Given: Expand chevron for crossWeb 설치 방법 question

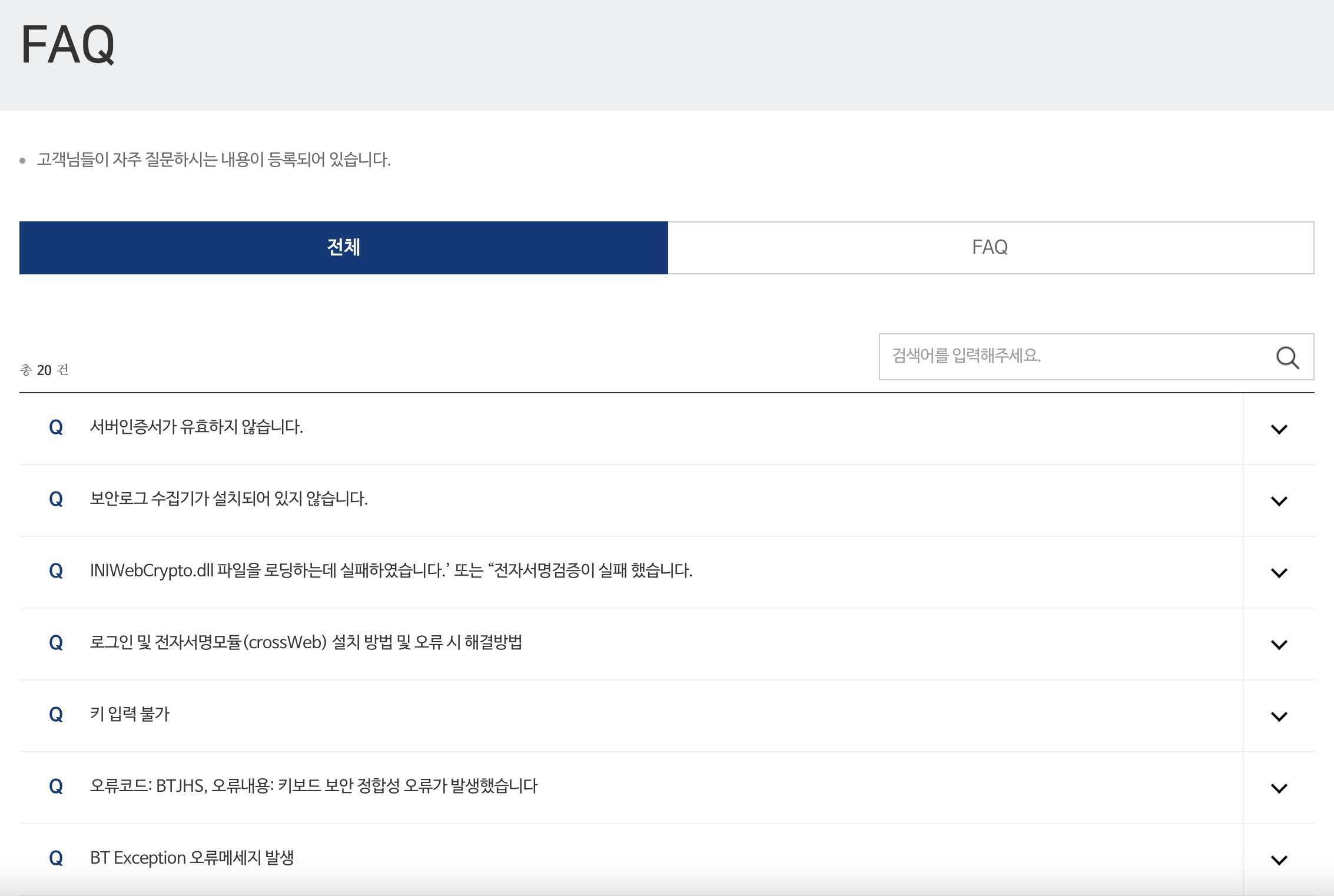Looking at the screenshot, I should pos(1279,645).
